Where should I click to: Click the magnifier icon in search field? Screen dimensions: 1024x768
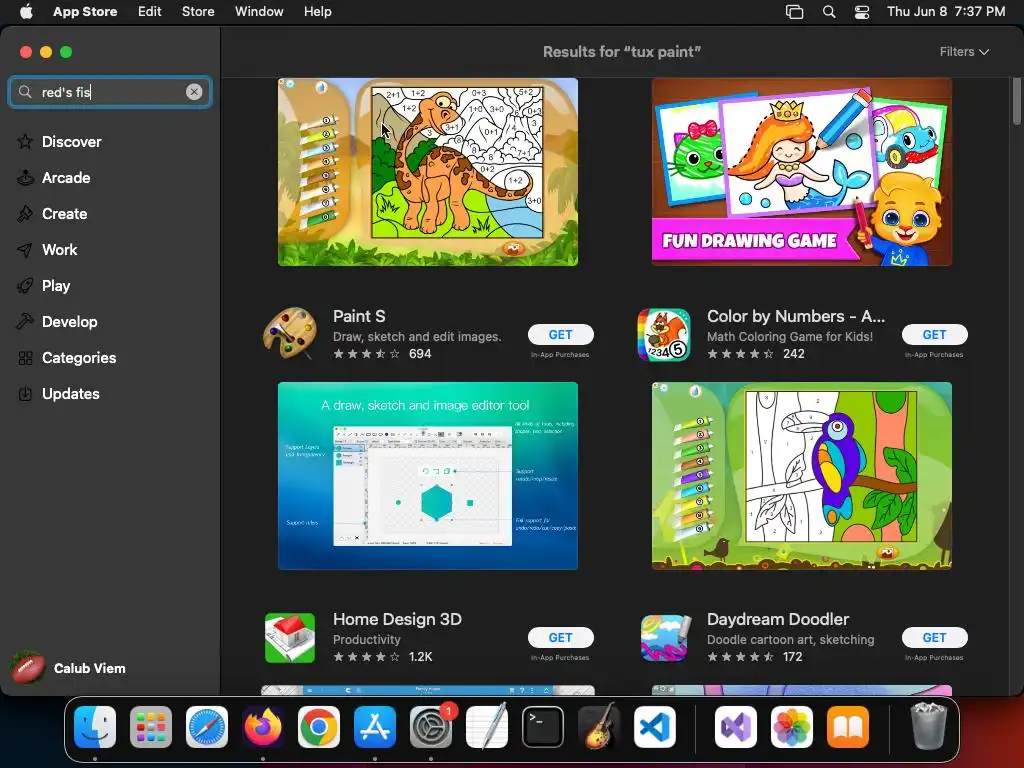tap(25, 92)
